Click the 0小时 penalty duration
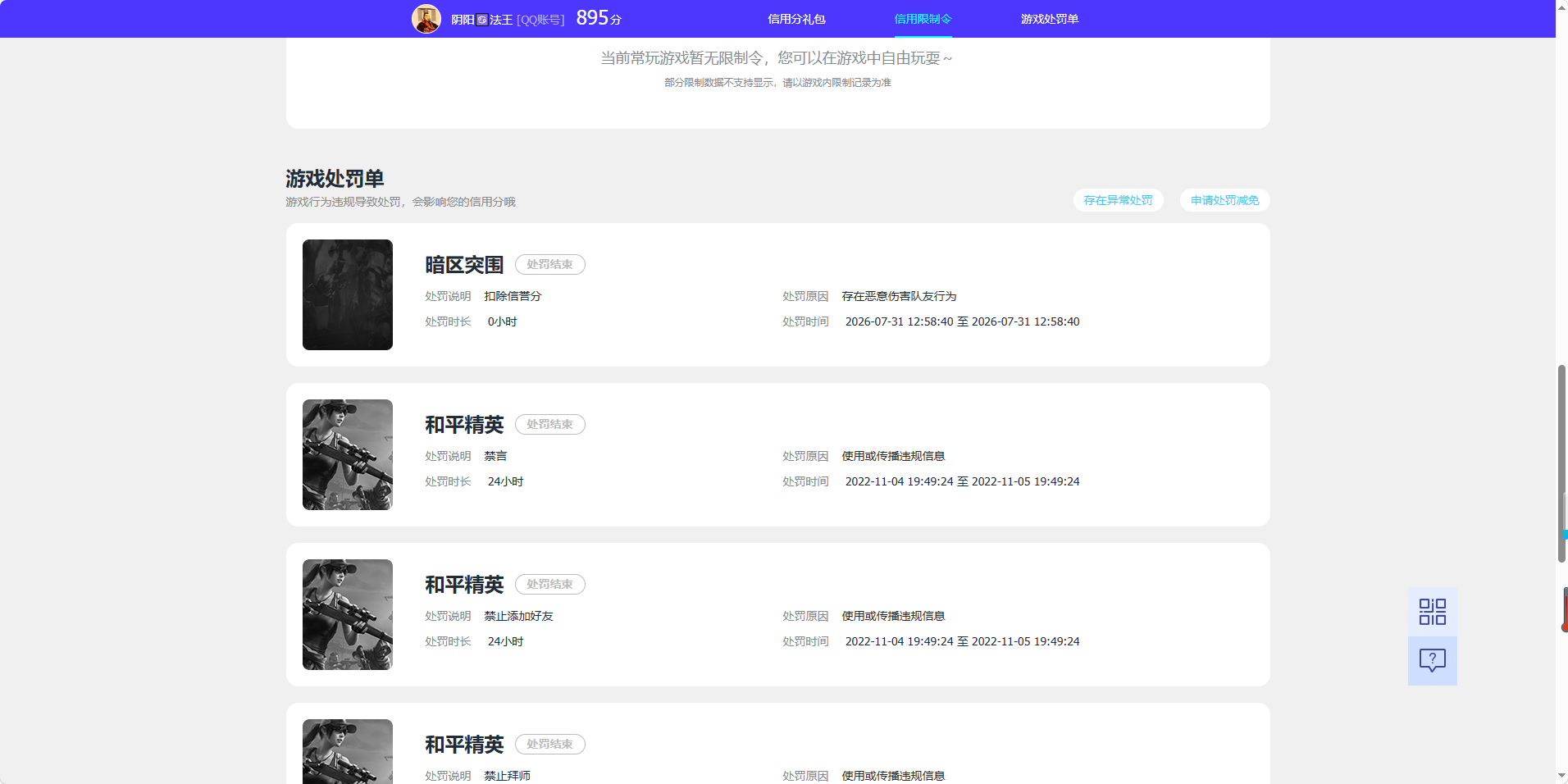Screen dimensions: 1568x784 tap(502, 321)
